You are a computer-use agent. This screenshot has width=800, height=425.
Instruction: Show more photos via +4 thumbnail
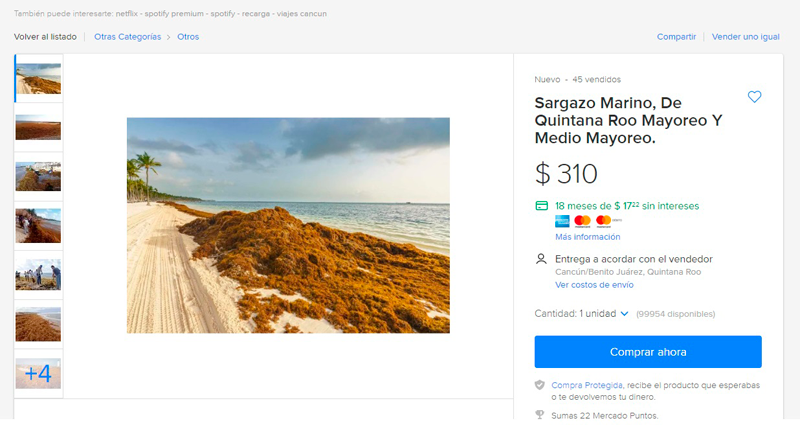(38, 373)
